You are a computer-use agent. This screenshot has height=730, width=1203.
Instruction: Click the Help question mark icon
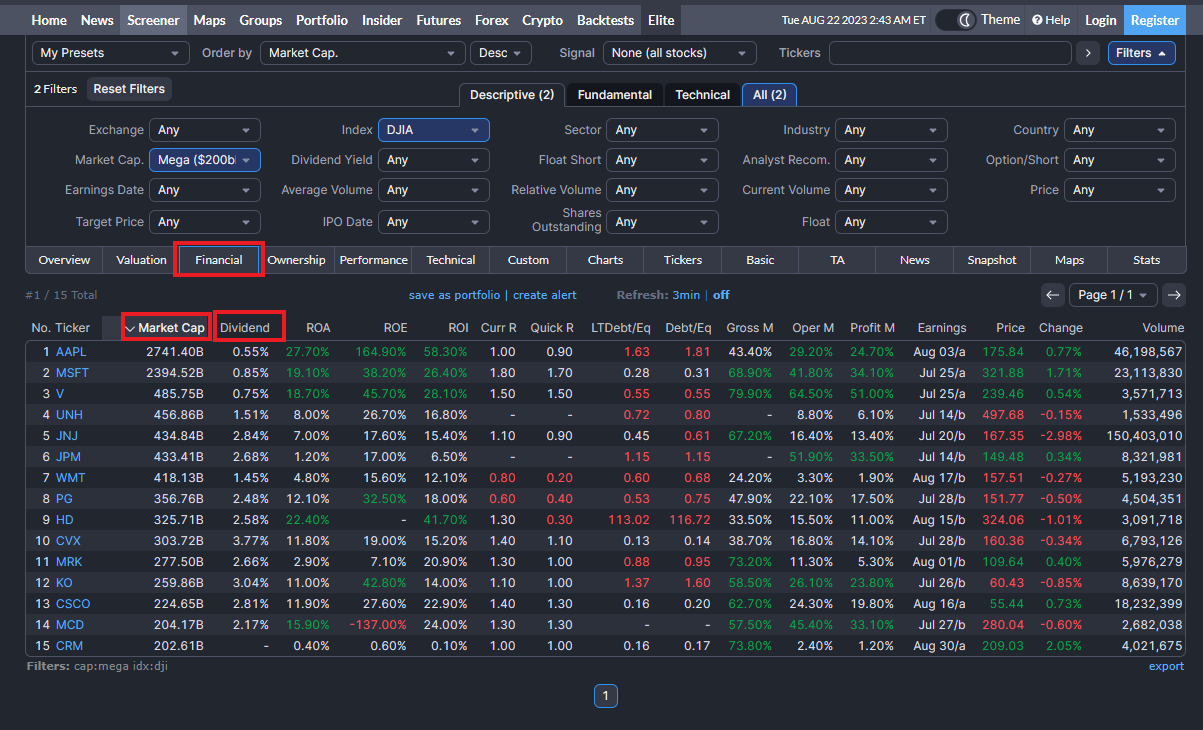[x=1037, y=20]
